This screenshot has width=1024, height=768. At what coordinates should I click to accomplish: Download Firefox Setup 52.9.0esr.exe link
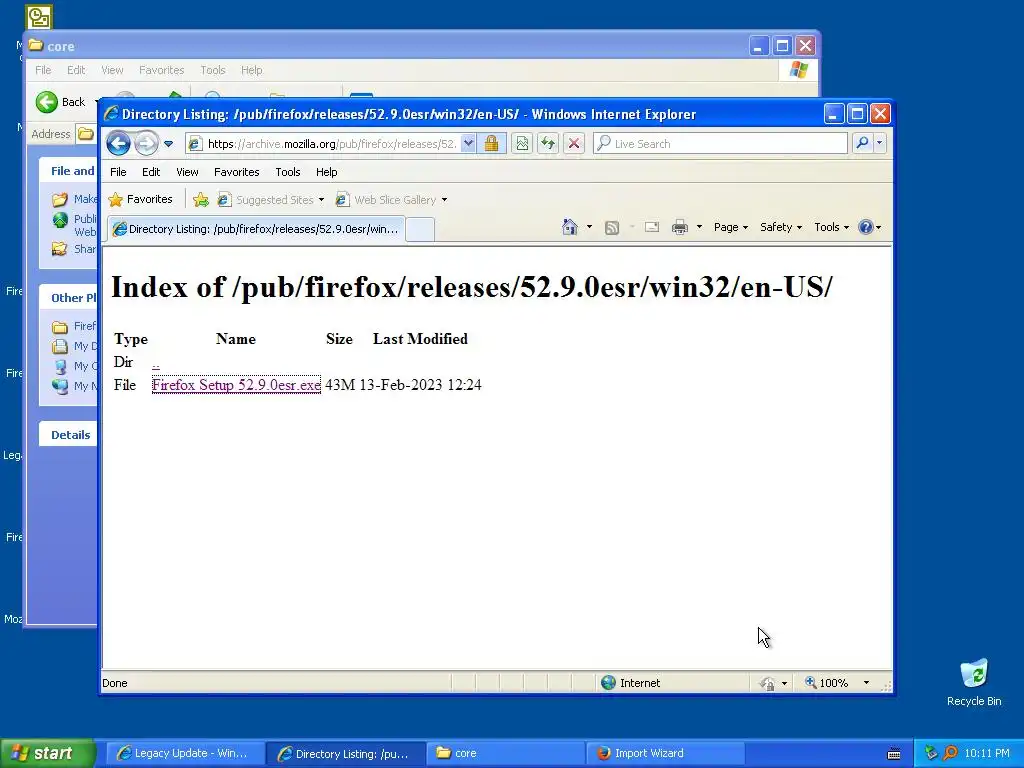[x=236, y=385]
